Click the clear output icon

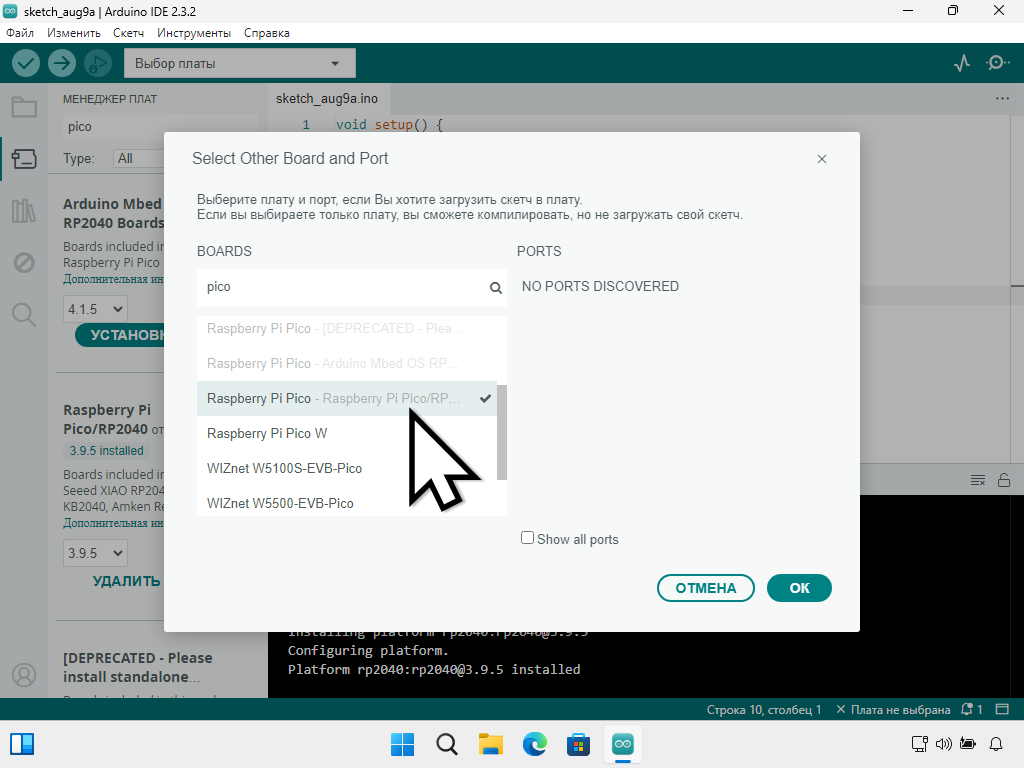[x=978, y=481]
